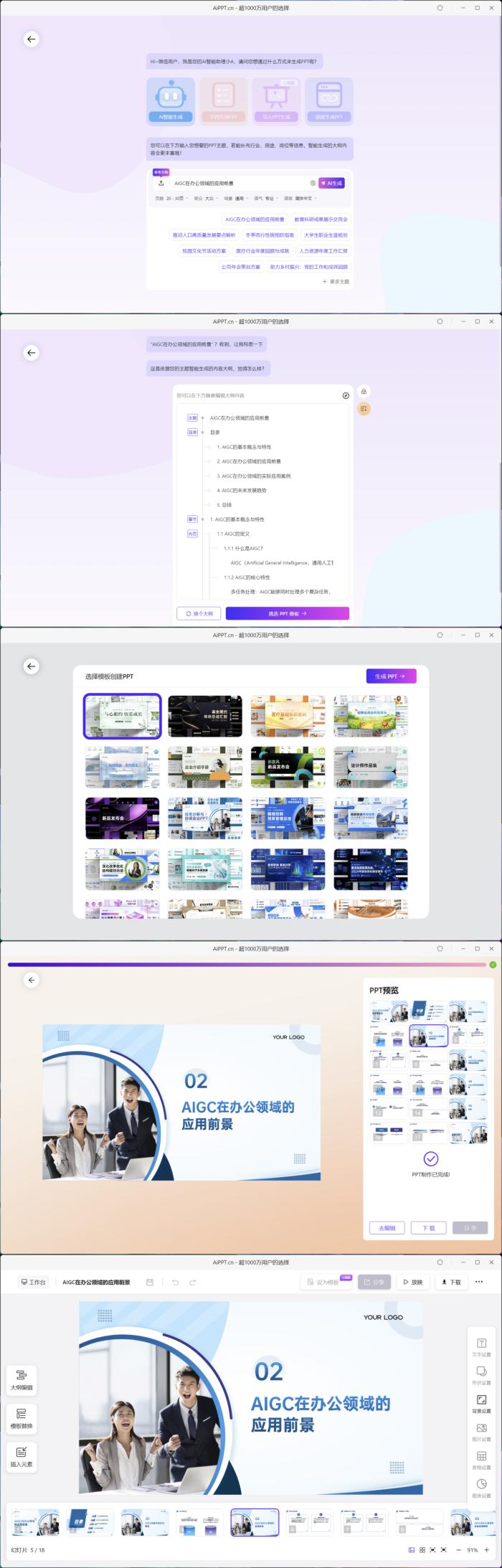This screenshot has width=502, height=1568.
Task: Switch to grid view in the editor status bar
Action: click(422, 1550)
